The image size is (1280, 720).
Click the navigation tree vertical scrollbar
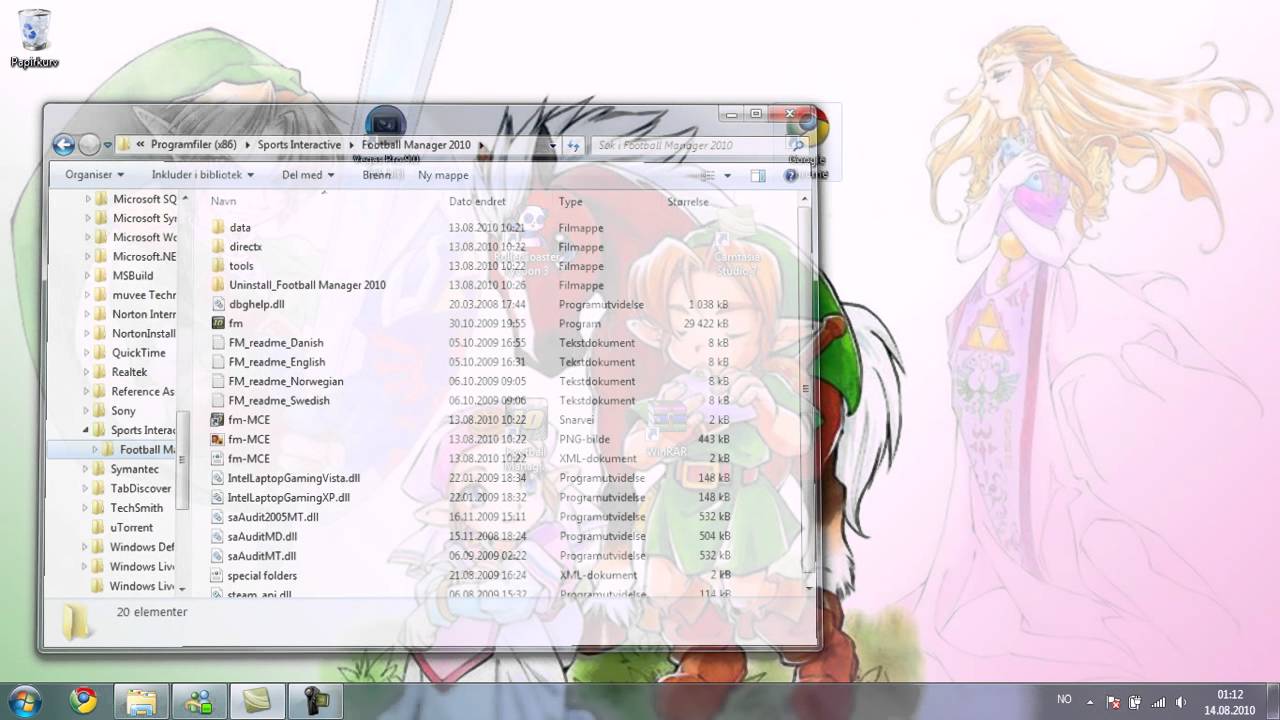[x=182, y=460]
